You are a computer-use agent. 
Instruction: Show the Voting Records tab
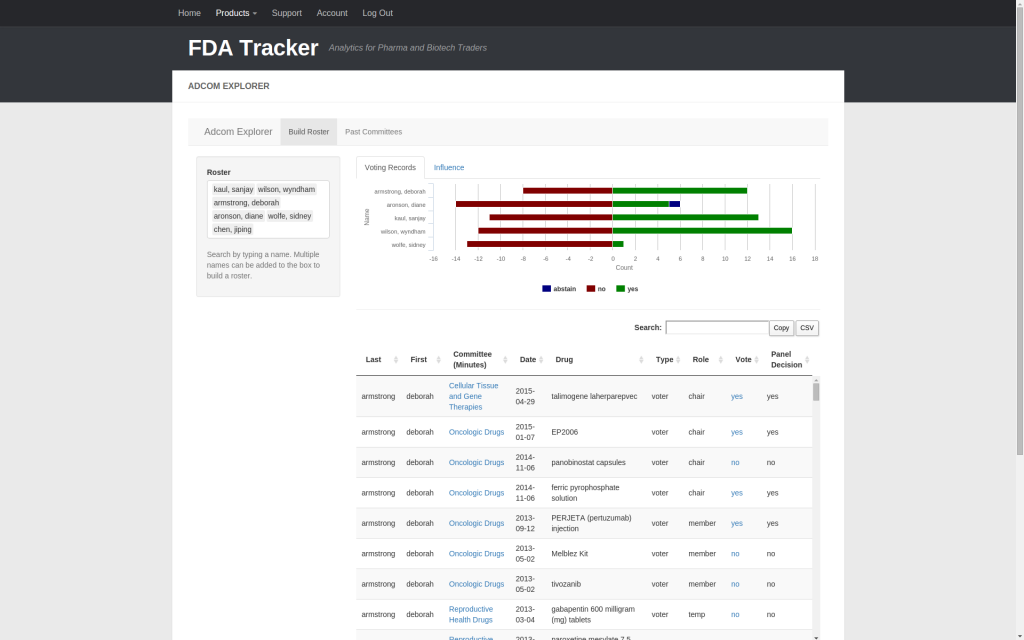(x=390, y=168)
